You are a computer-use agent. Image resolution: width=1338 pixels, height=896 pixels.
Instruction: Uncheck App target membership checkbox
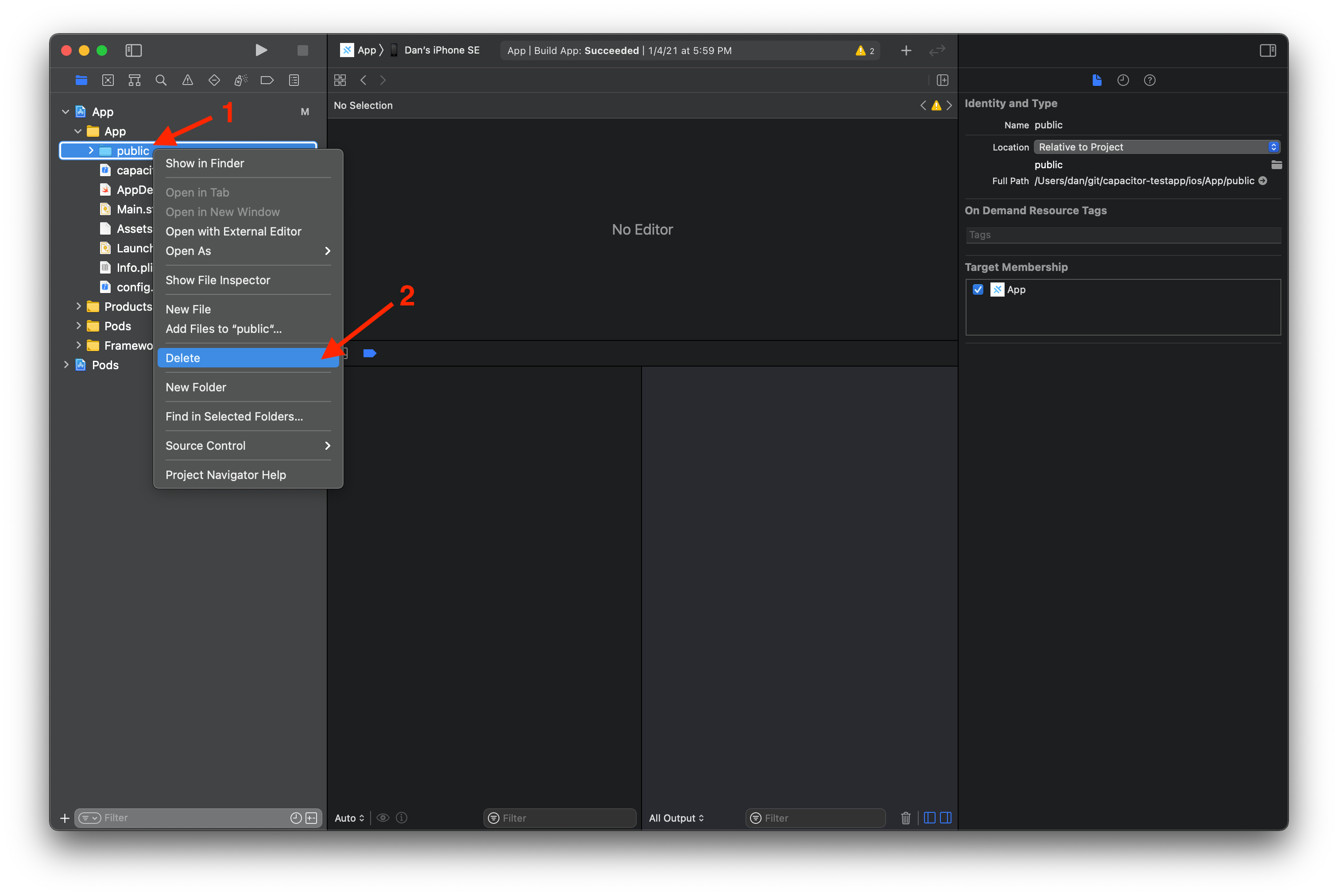pyautogui.click(x=978, y=290)
